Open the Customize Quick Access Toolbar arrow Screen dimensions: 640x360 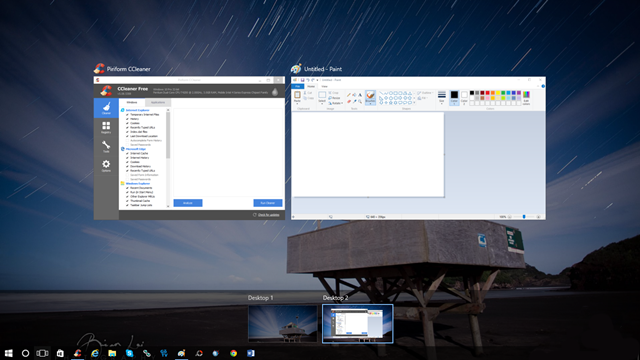click(x=318, y=80)
